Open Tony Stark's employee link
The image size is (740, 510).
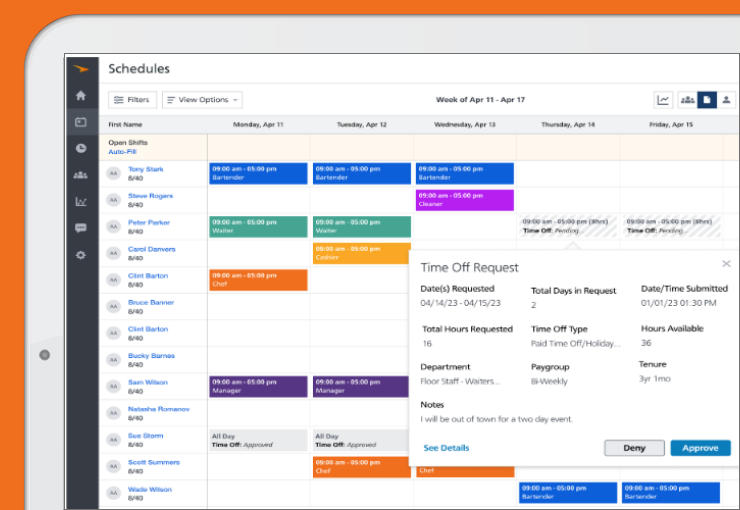click(145, 169)
